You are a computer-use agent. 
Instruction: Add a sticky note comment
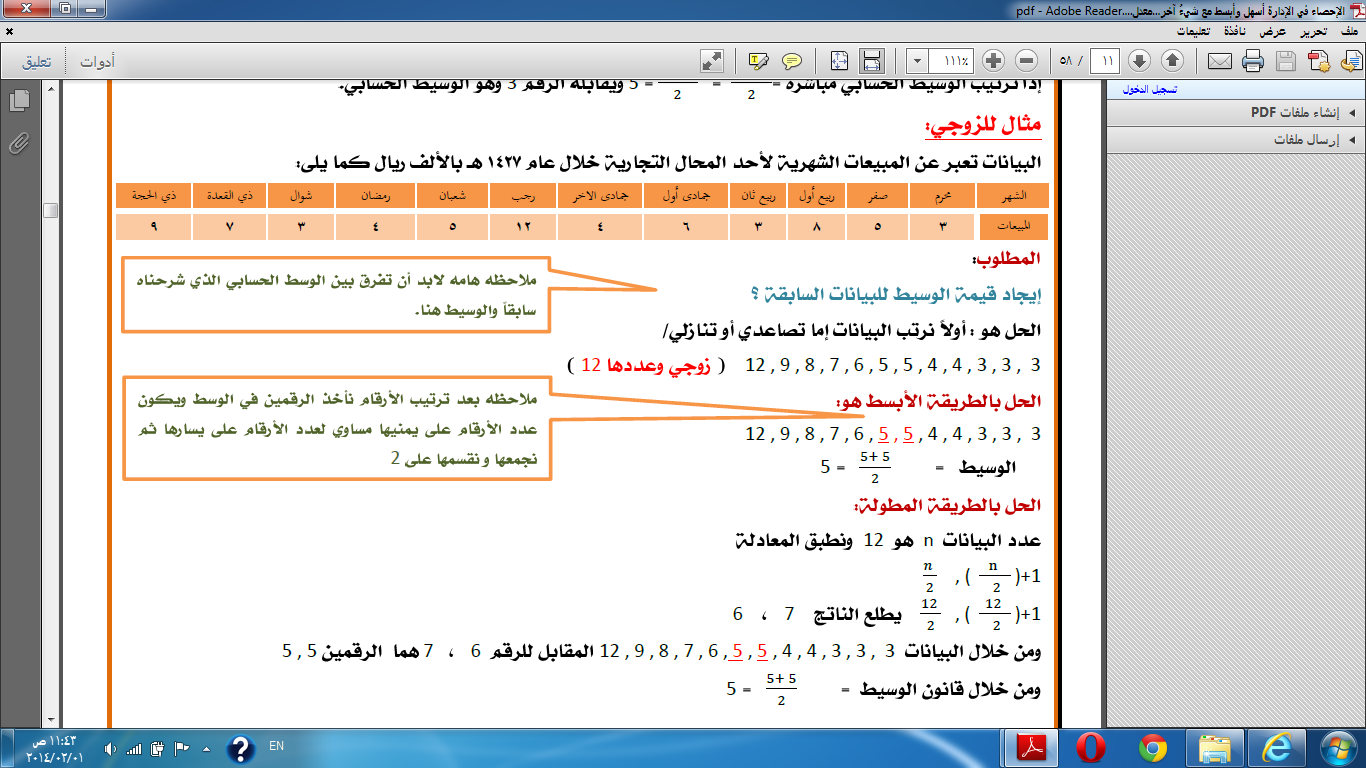792,61
